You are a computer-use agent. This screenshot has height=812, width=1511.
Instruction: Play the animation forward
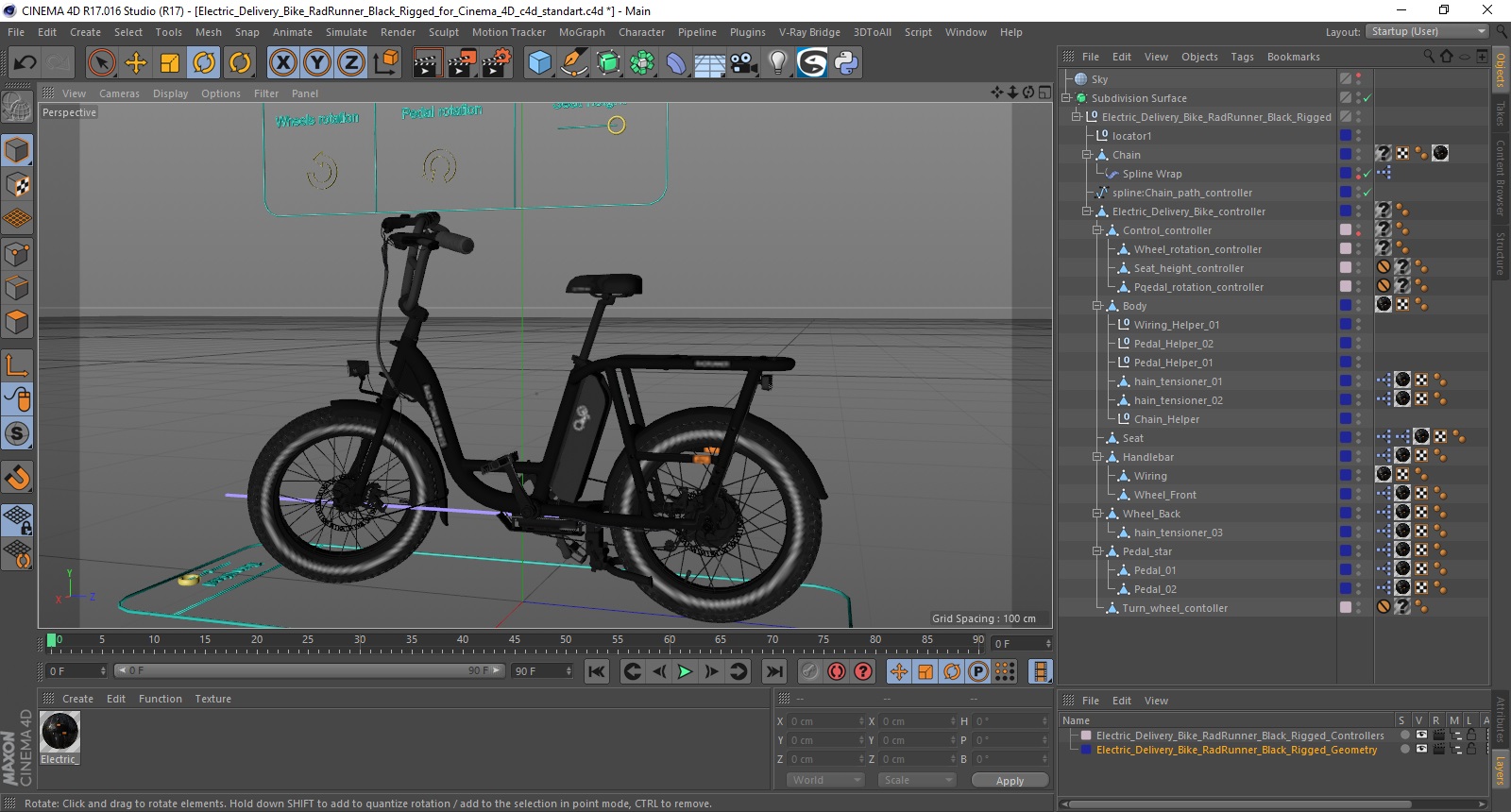click(686, 671)
